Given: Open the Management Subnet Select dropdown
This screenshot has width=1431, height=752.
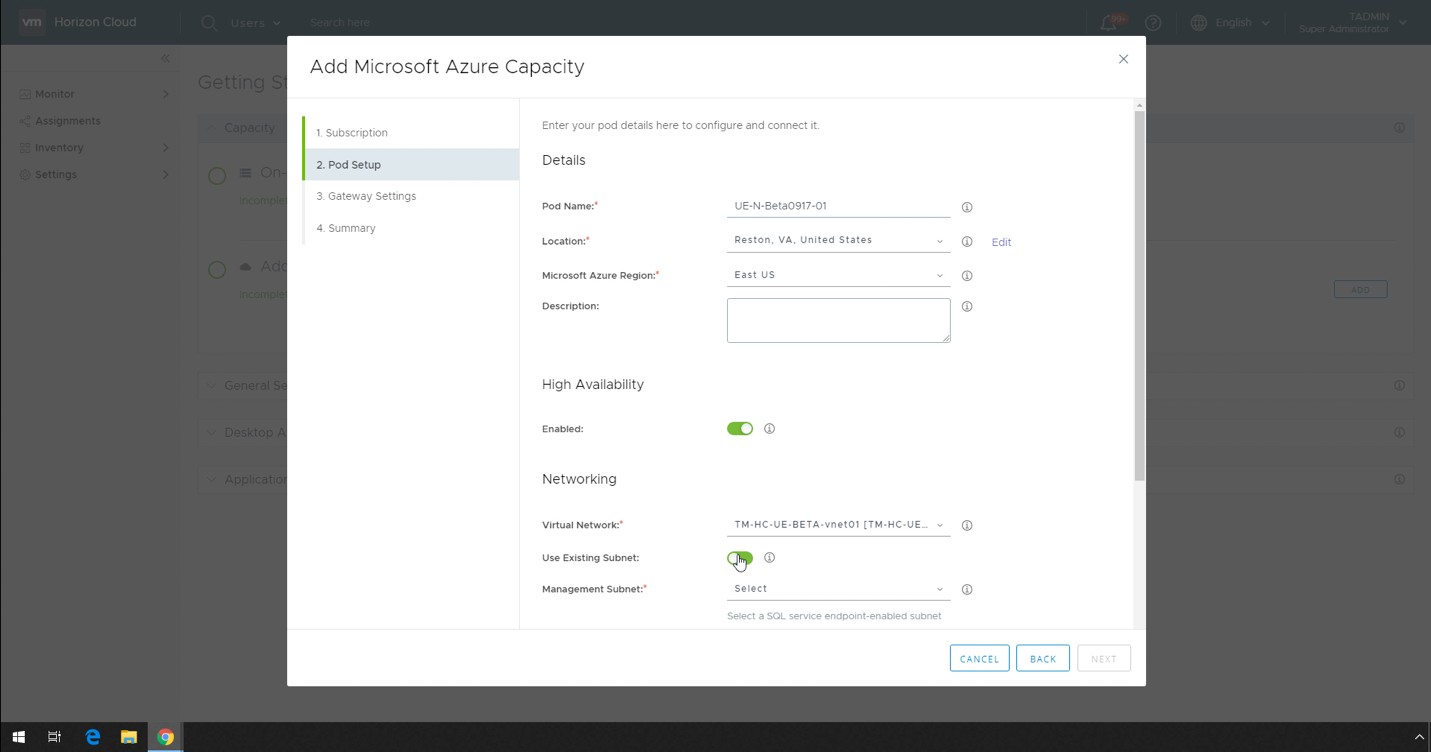Looking at the screenshot, I should click(838, 589).
